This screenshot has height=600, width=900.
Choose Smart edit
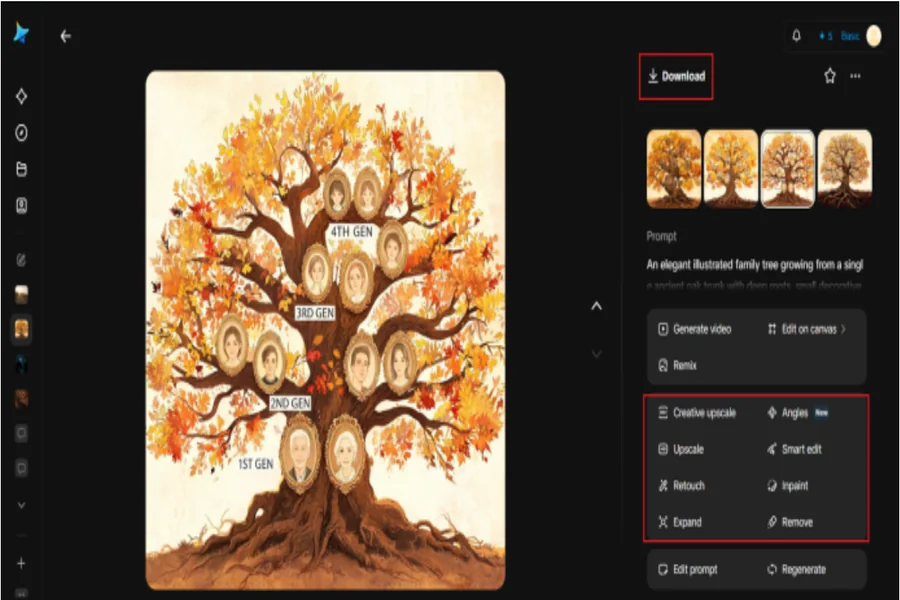[x=794, y=449]
